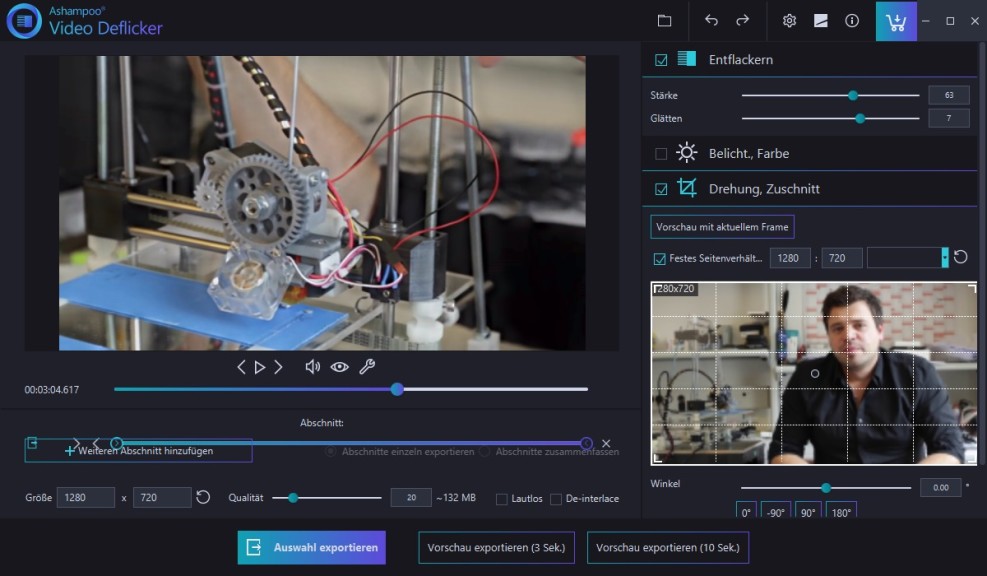Screen dimensions: 987x576
Task: Adjust the Stärke slider handle
Action: 853,96
